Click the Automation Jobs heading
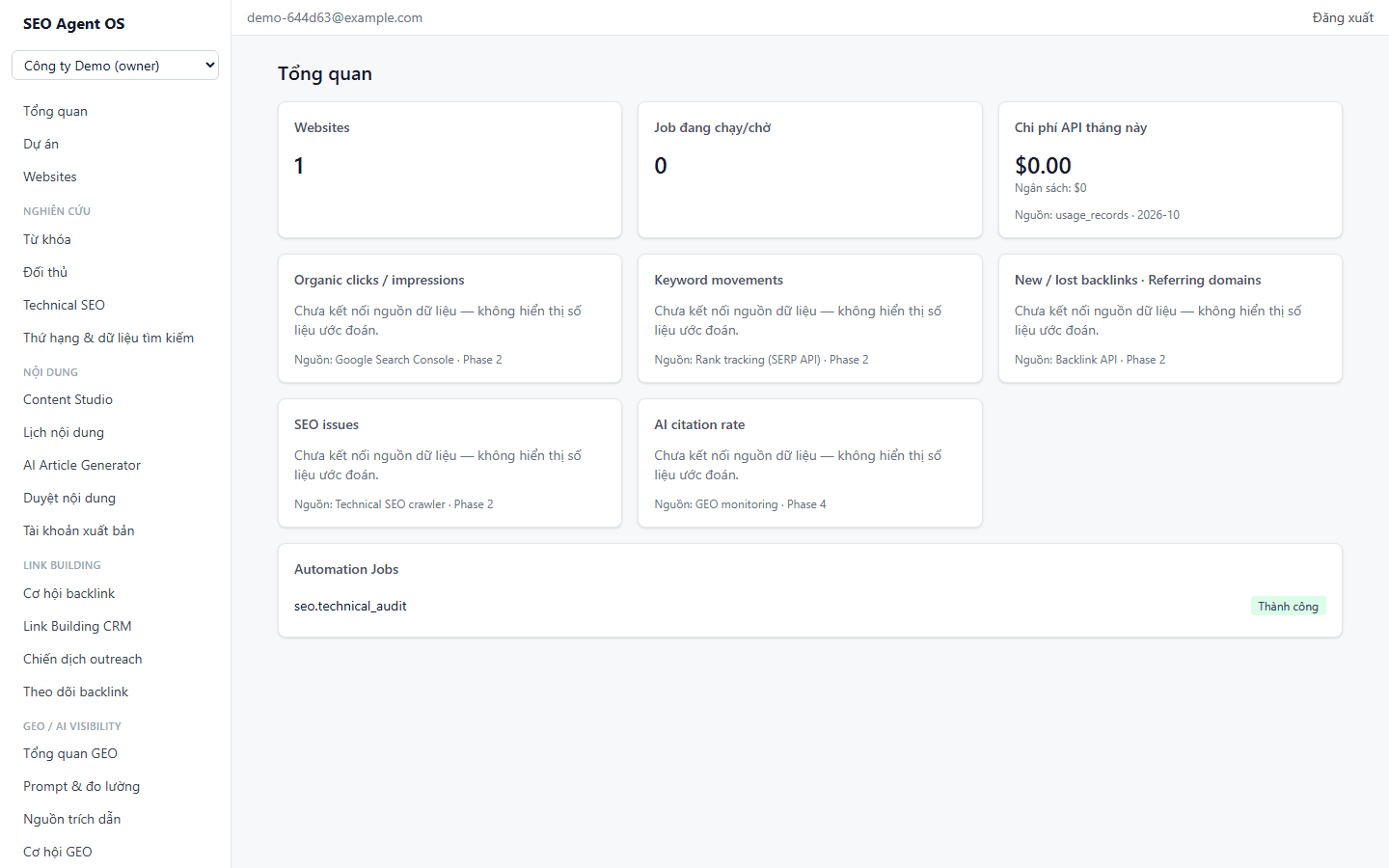 pyautogui.click(x=346, y=569)
